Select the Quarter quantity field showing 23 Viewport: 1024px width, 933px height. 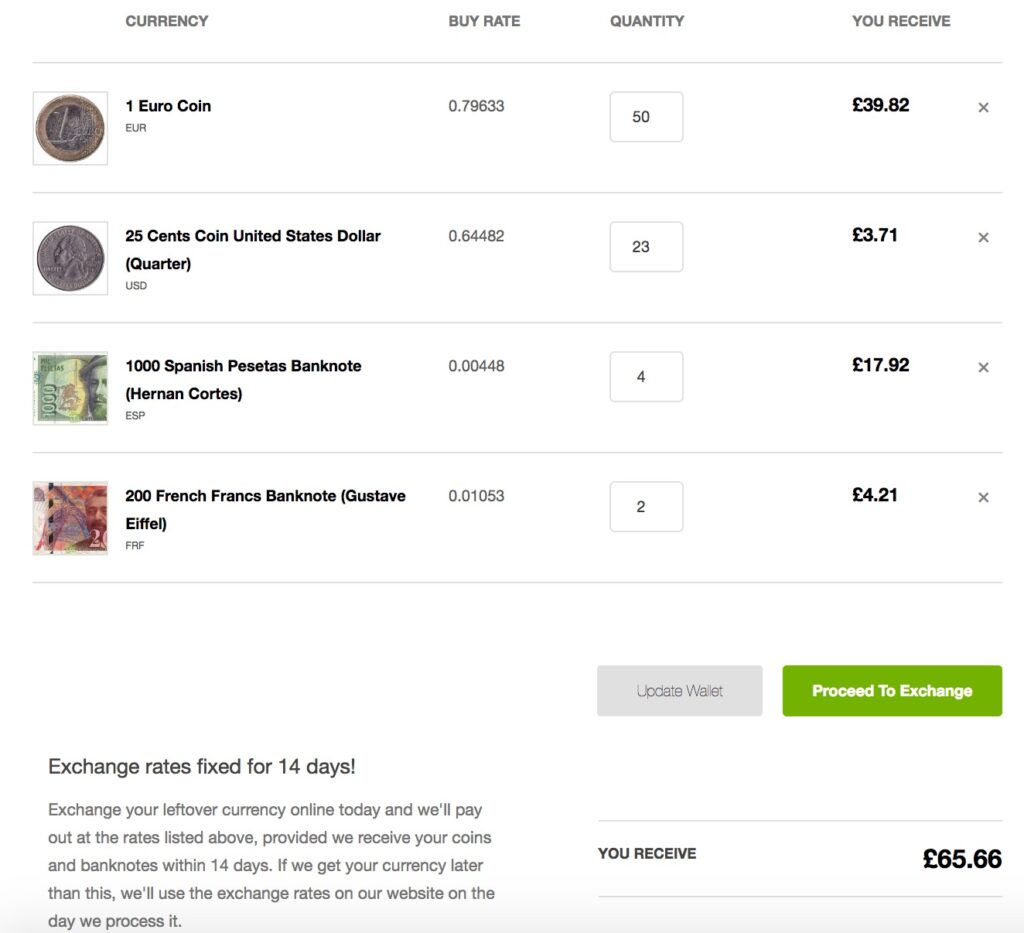(646, 246)
